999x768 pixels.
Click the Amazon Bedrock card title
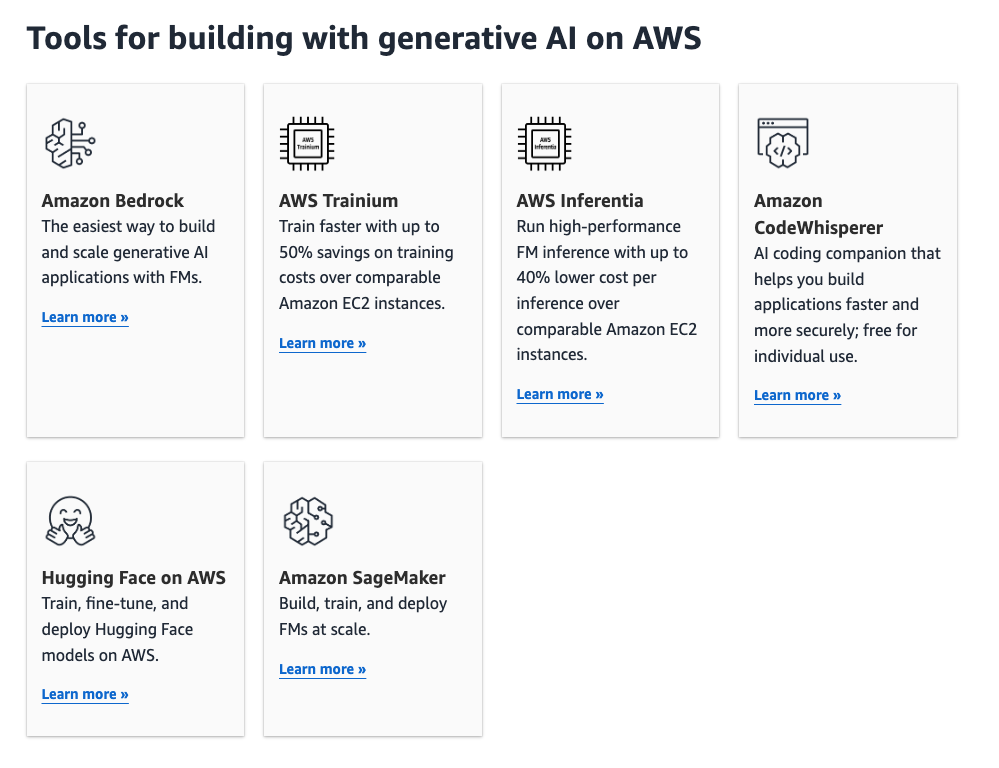pyautogui.click(x=113, y=200)
